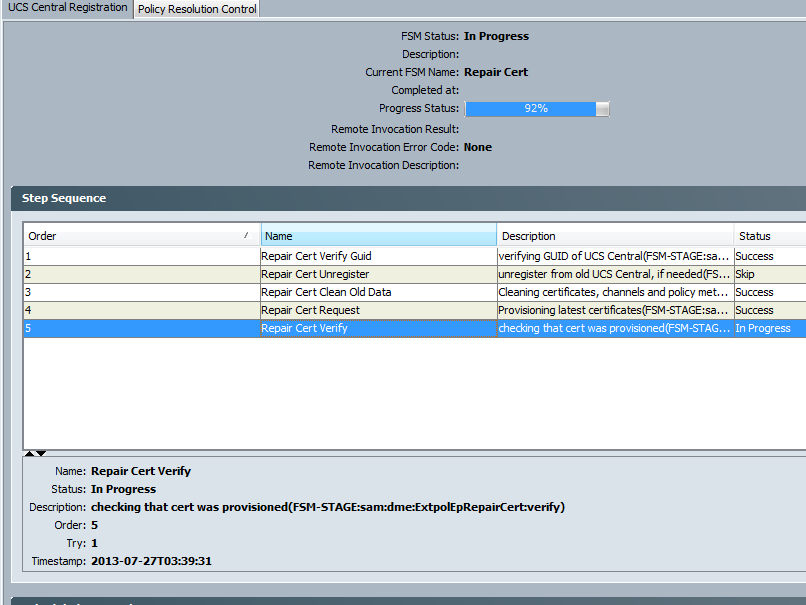Click the Success status of Repair Cert Verify Guid

(x=754, y=256)
